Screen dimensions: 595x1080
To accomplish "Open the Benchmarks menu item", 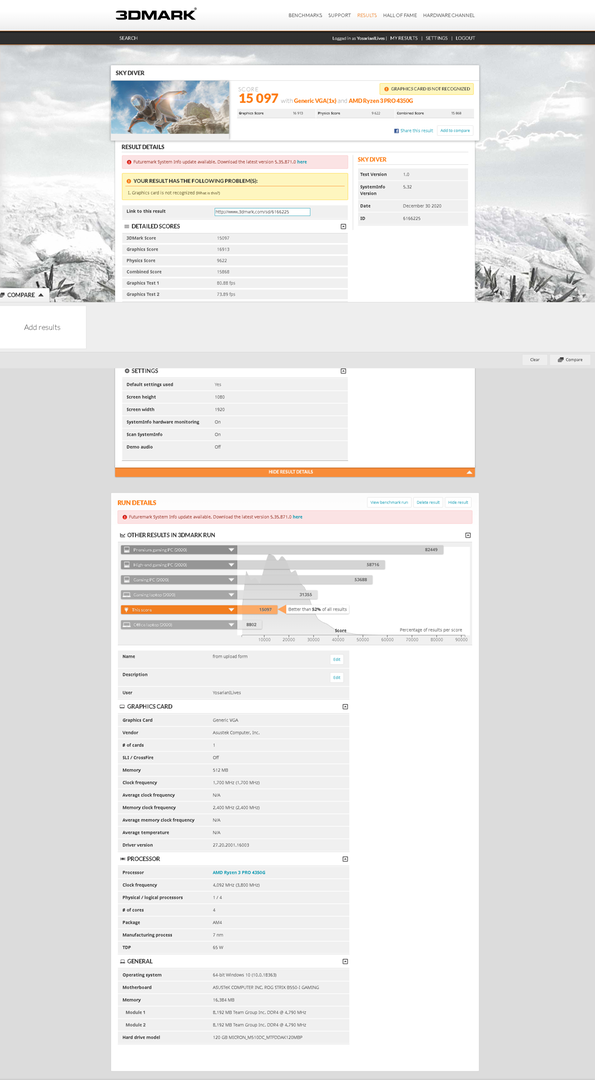I will (x=305, y=15).
